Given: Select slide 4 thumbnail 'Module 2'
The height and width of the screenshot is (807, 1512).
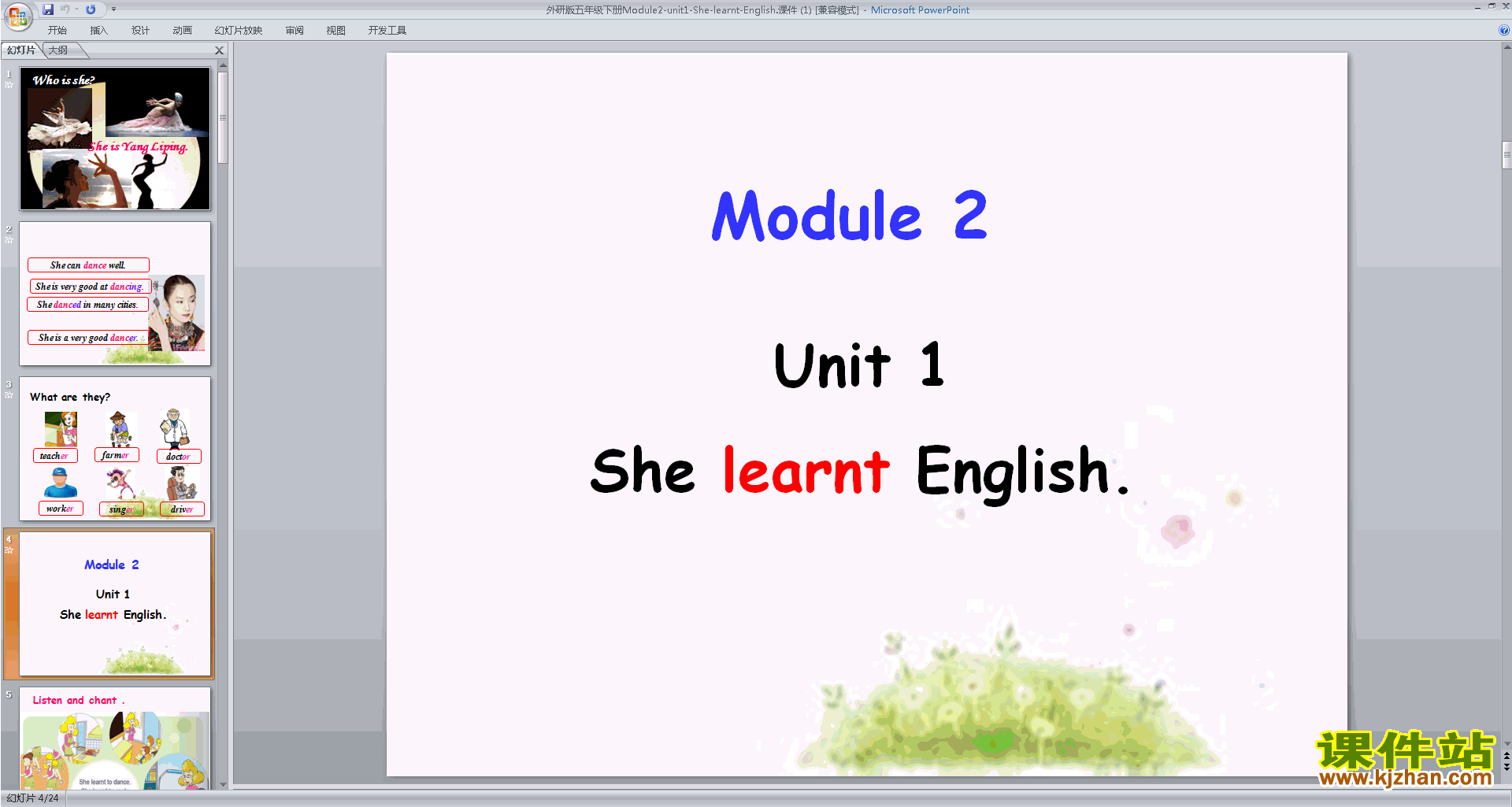Looking at the screenshot, I should [x=115, y=604].
